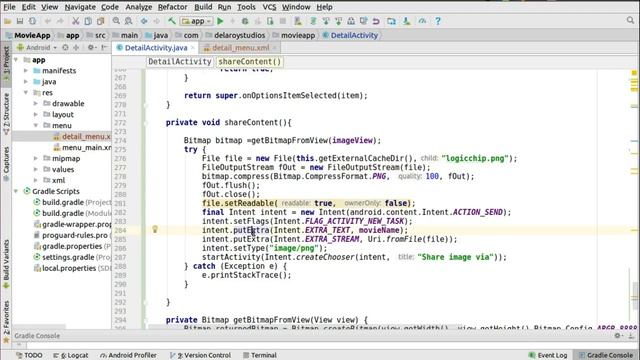The width and height of the screenshot is (640, 360).
Task: Click the Cut scissors icon
Action: pos(76,21)
